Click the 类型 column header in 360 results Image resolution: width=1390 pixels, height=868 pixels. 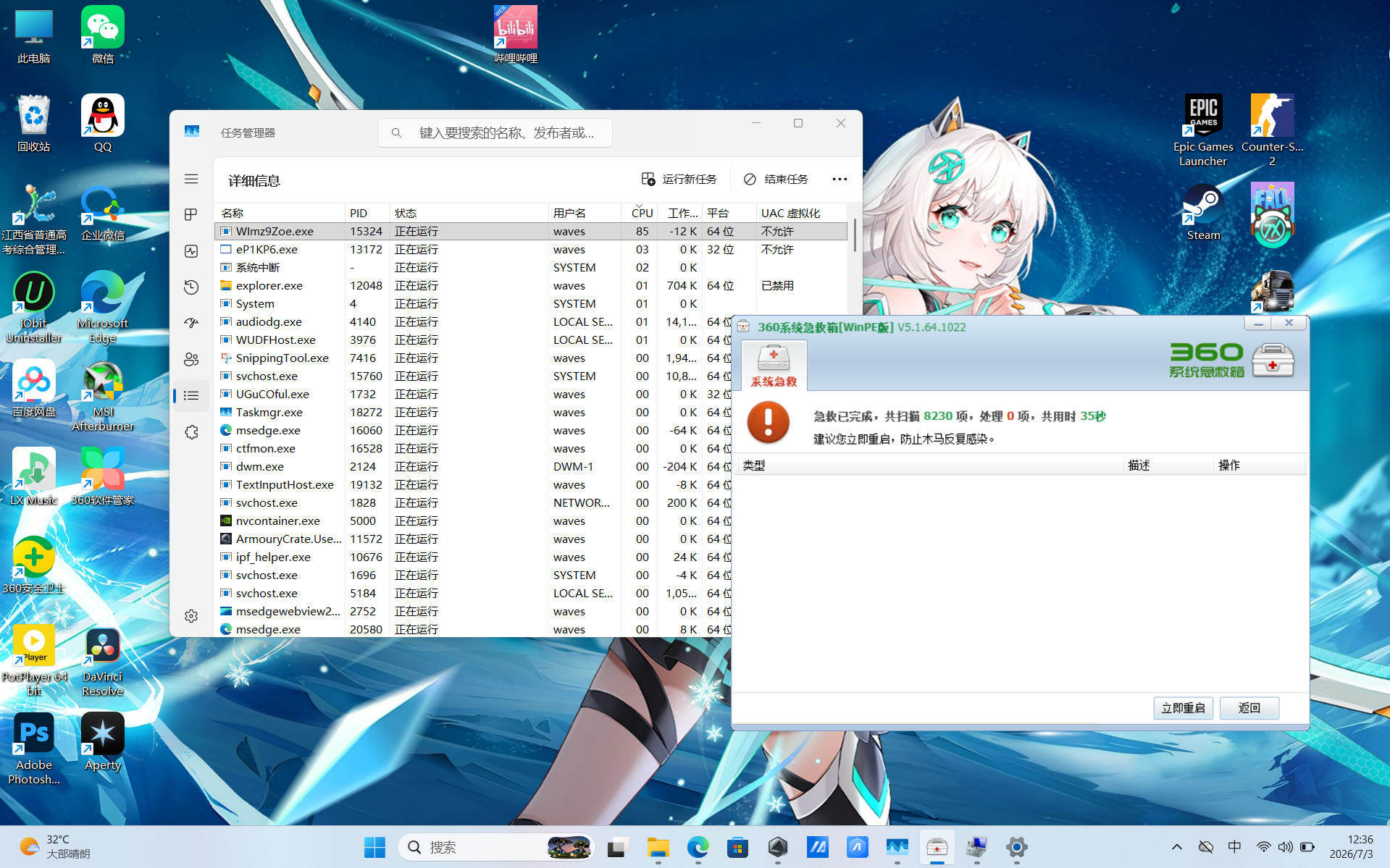tap(929, 465)
